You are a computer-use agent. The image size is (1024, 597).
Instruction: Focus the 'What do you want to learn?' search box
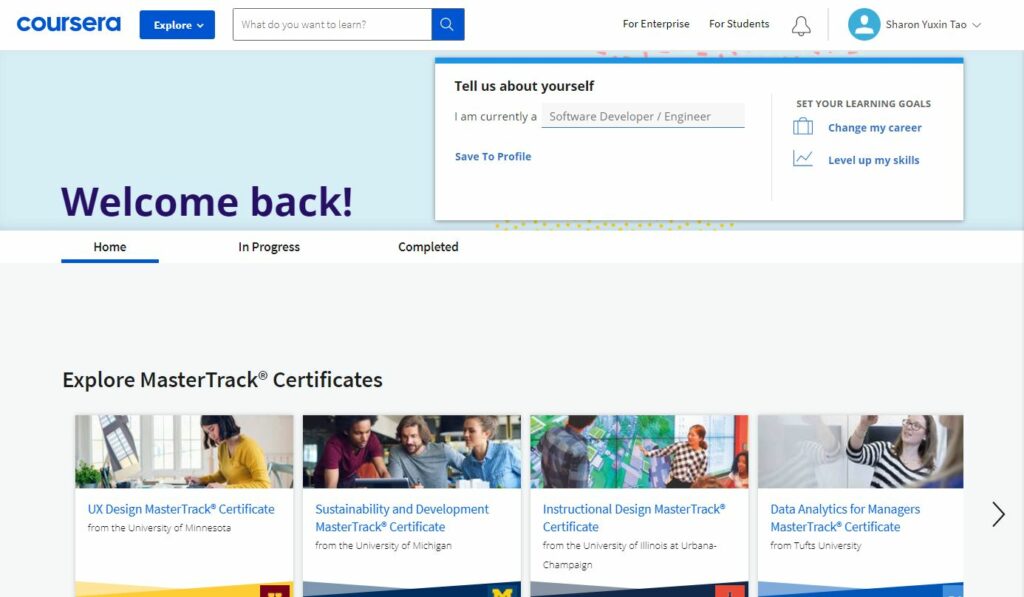[x=332, y=24]
